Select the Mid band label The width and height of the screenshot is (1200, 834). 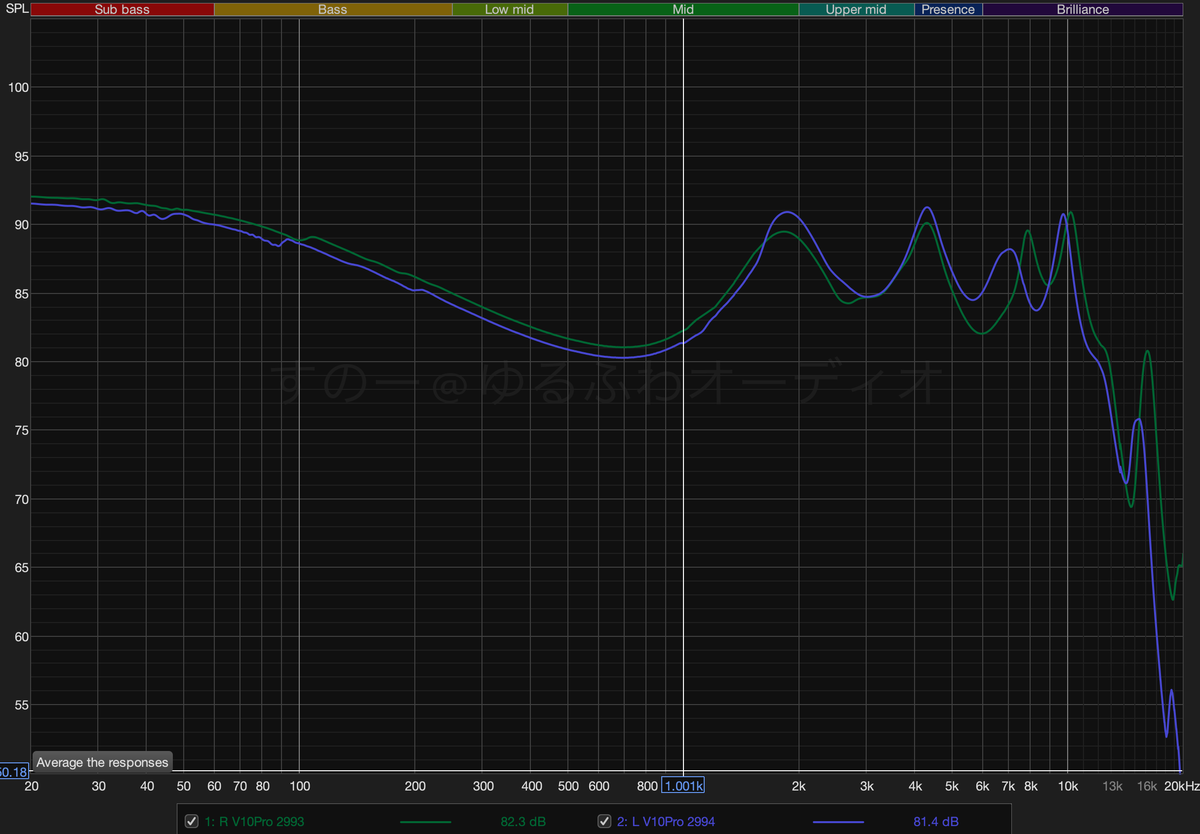point(683,9)
